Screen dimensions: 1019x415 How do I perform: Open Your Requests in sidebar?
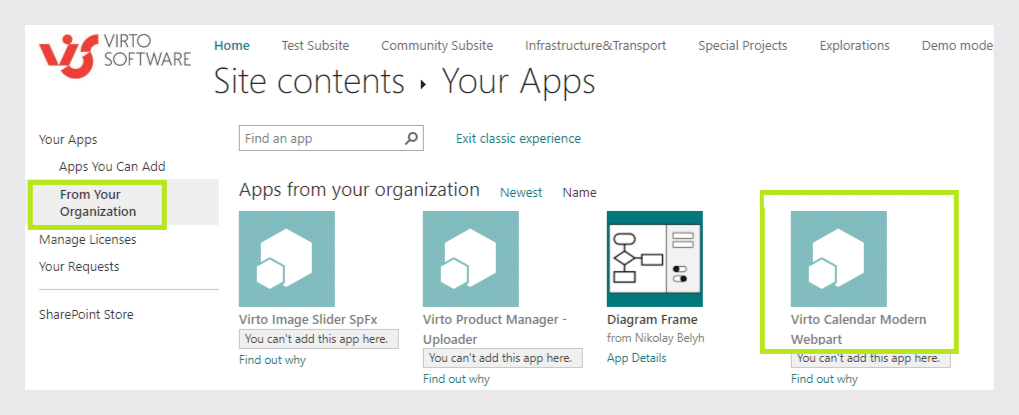[79, 266]
